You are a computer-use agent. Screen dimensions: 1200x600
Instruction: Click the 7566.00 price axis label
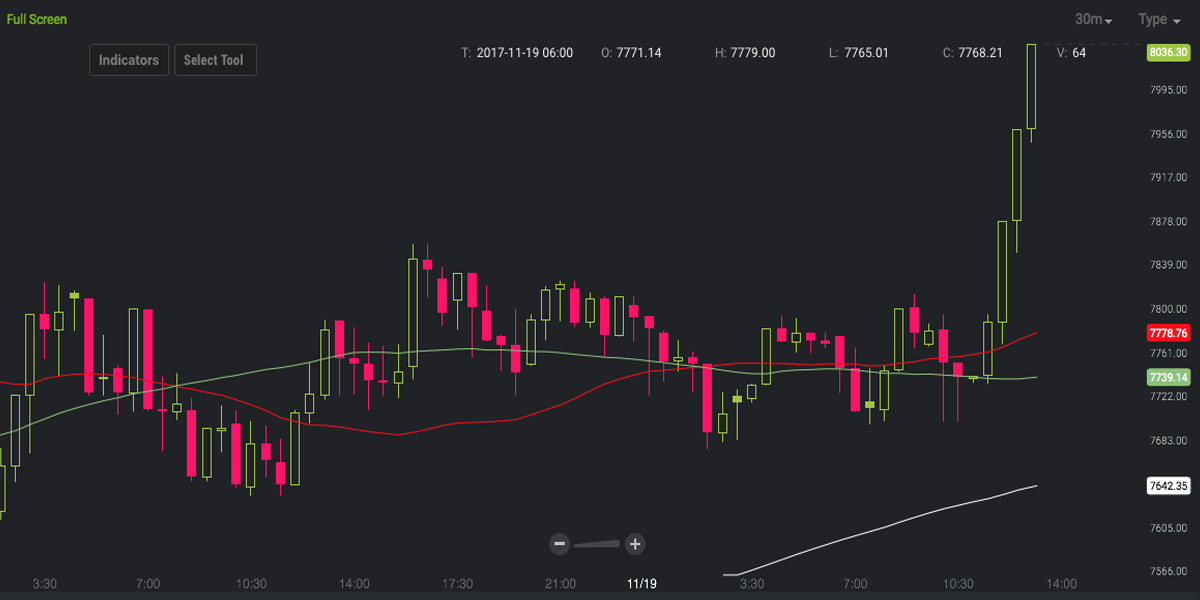coord(1168,572)
